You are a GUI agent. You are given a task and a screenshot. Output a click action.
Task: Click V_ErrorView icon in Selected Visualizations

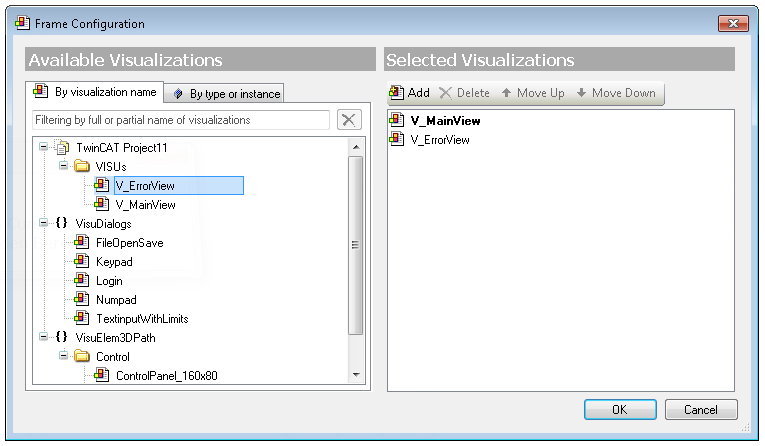point(397,139)
